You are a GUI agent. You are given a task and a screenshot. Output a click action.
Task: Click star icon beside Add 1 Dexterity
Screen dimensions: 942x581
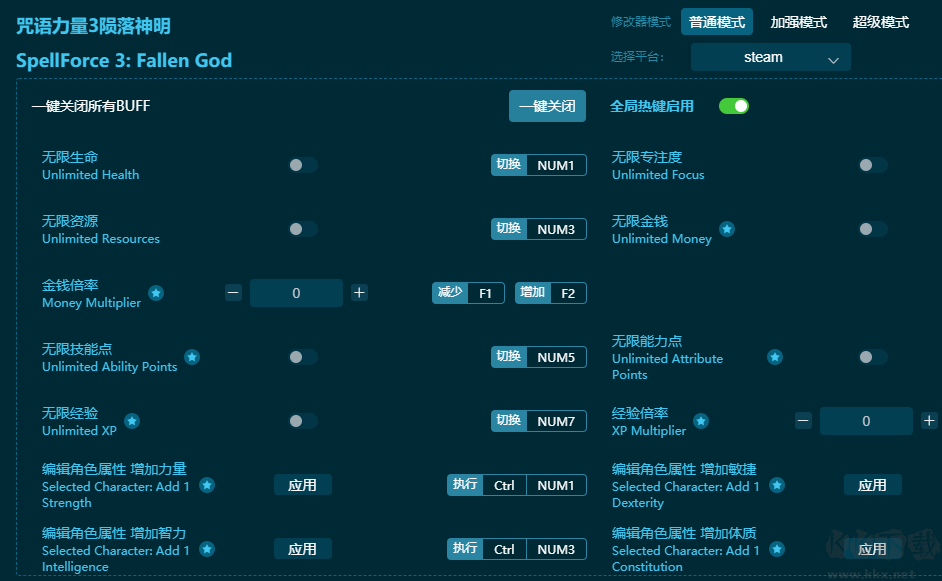pos(777,485)
